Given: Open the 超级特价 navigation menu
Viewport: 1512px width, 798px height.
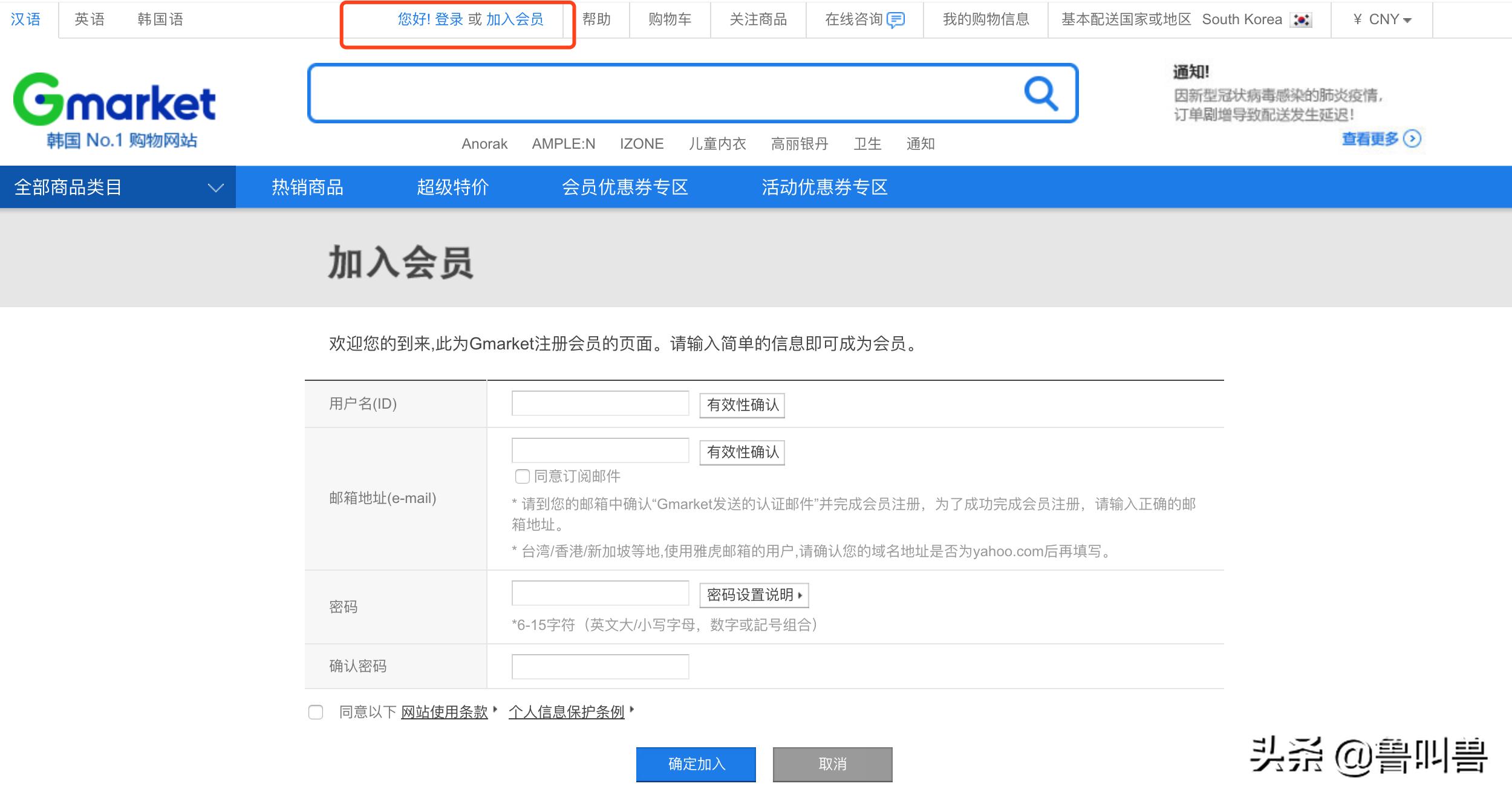Looking at the screenshot, I should tap(453, 187).
